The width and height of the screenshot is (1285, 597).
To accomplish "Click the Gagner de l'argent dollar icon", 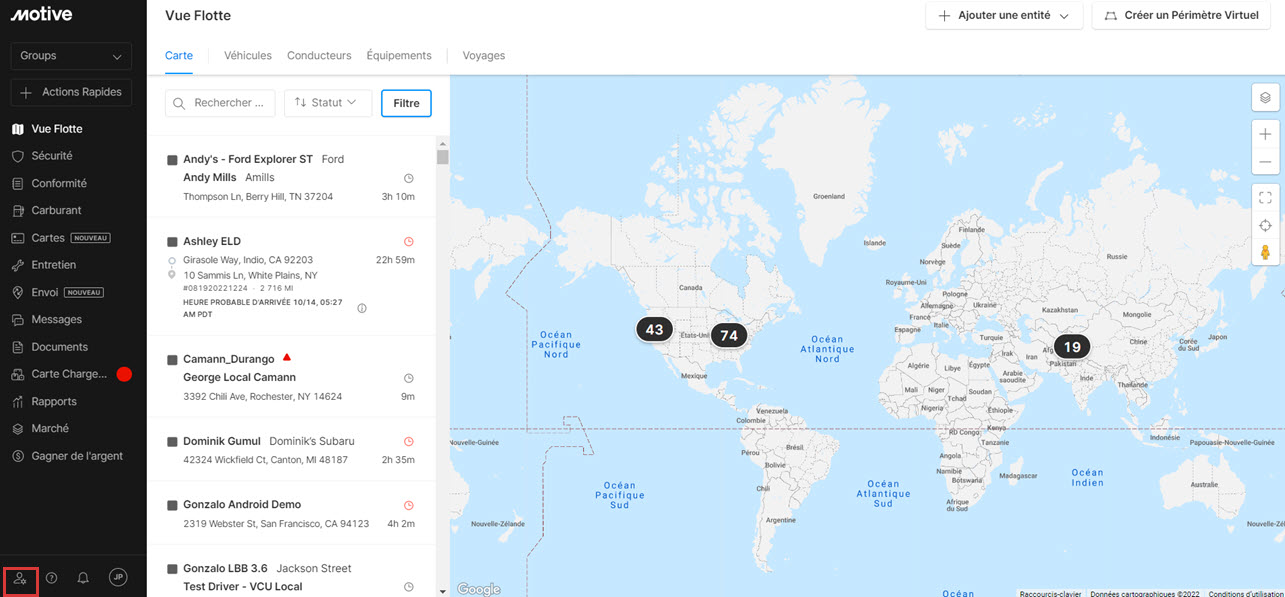I will (17, 456).
